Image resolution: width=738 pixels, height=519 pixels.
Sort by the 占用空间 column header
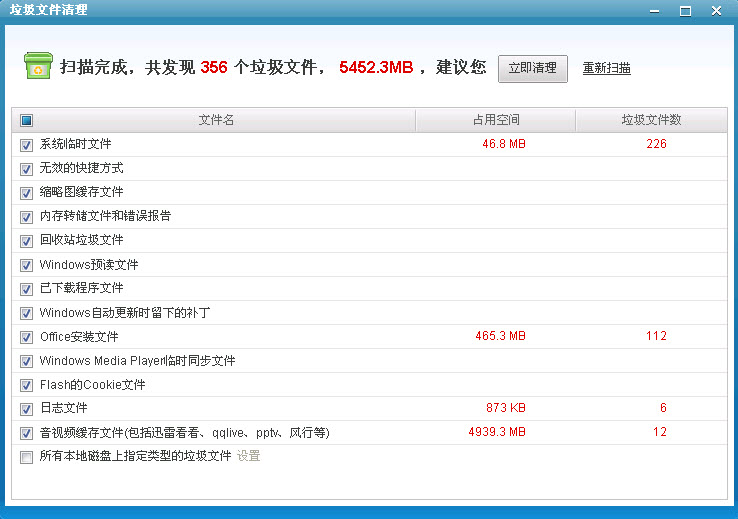pos(496,120)
